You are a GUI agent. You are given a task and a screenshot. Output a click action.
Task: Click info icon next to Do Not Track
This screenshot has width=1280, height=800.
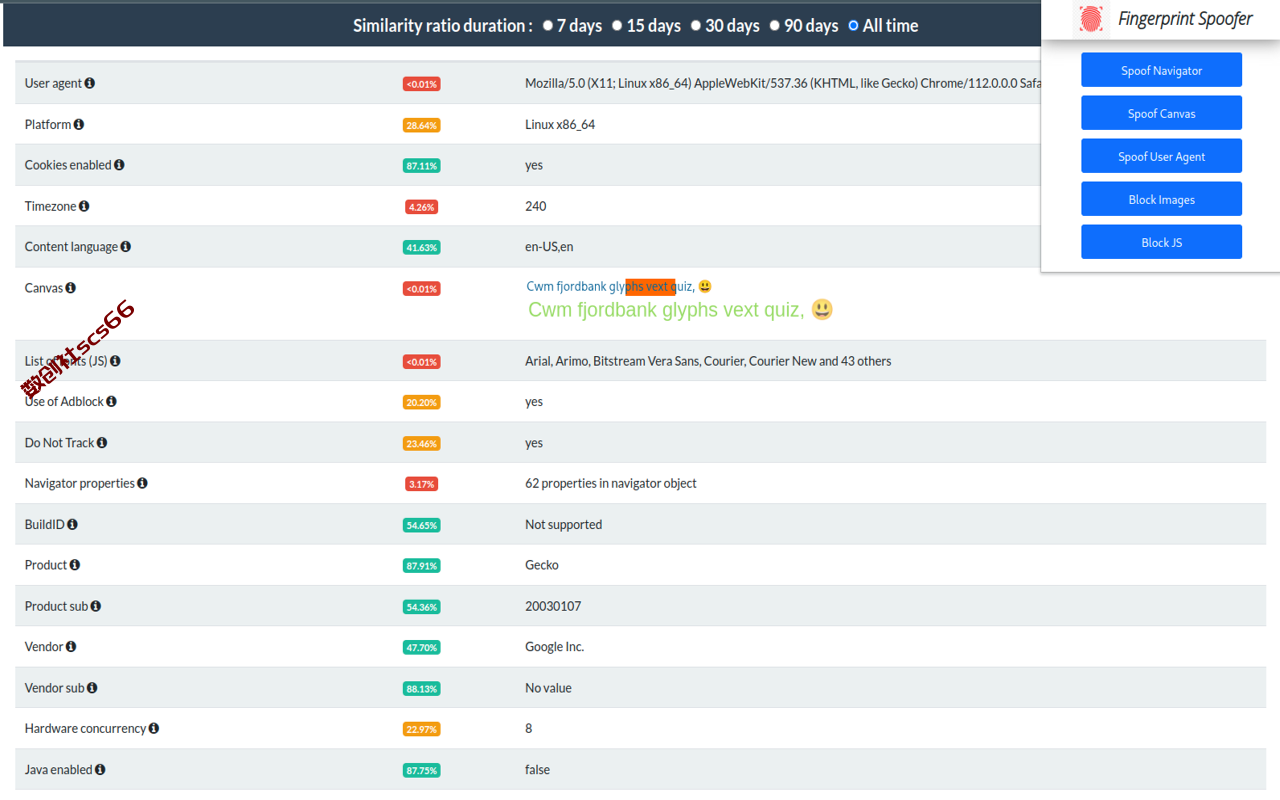click(x=102, y=443)
